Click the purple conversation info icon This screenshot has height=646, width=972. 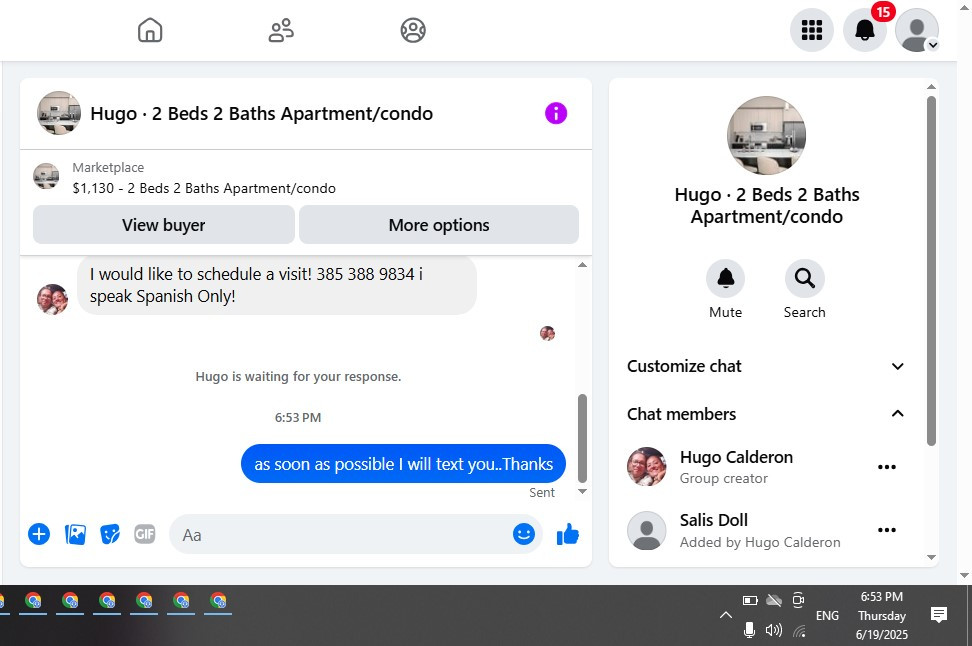click(x=556, y=113)
